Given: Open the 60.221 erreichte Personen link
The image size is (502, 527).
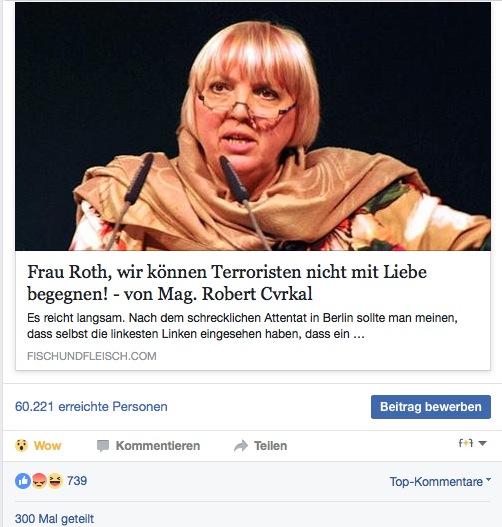Looking at the screenshot, I should (91, 407).
